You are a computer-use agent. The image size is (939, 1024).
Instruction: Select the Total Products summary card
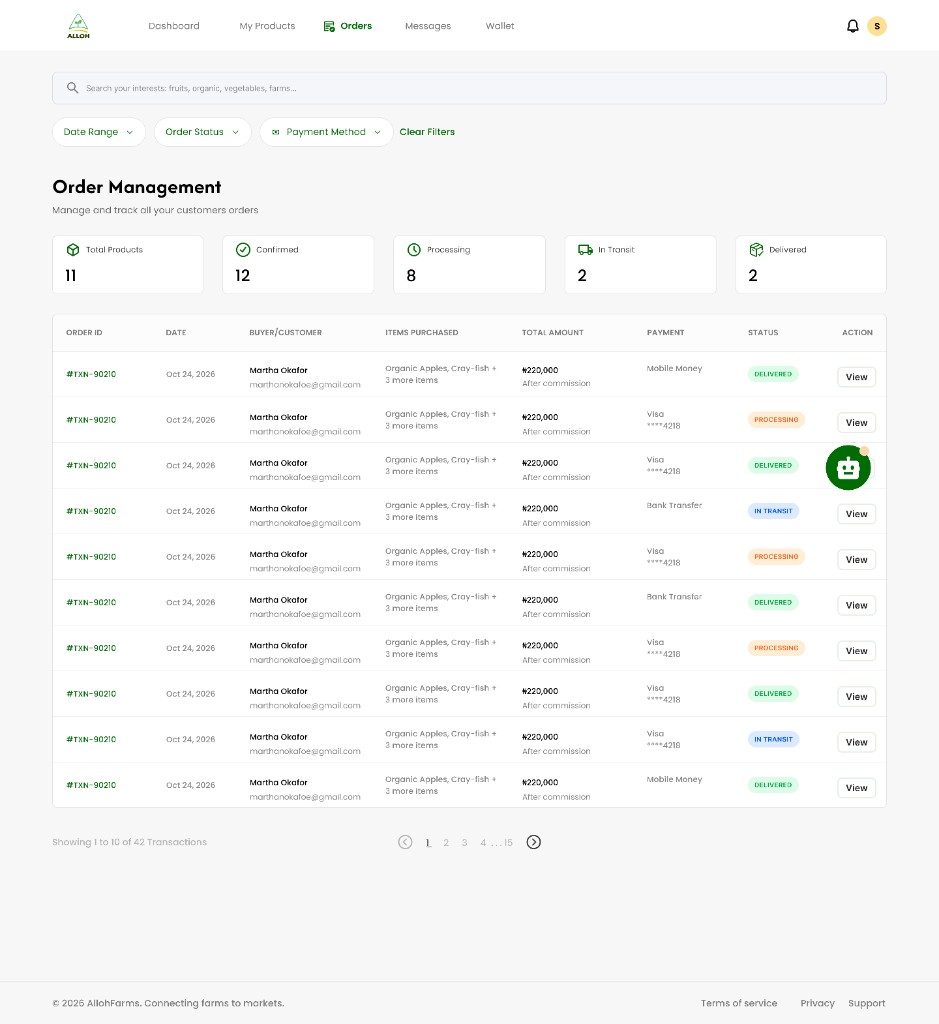click(x=128, y=264)
